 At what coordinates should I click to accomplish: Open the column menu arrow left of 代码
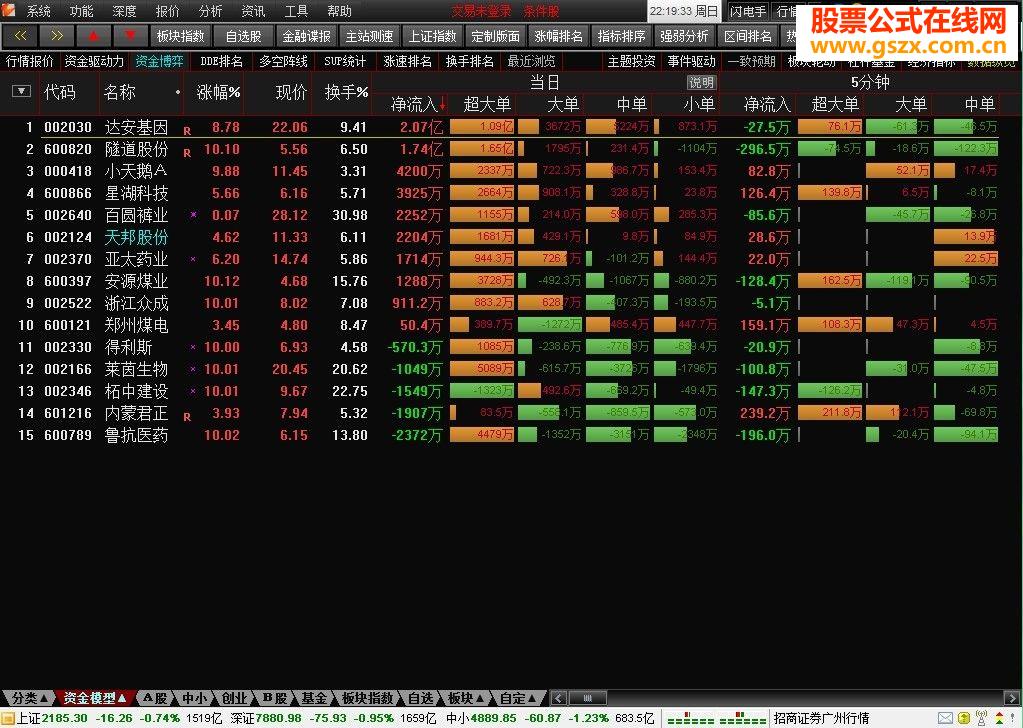pos(22,91)
